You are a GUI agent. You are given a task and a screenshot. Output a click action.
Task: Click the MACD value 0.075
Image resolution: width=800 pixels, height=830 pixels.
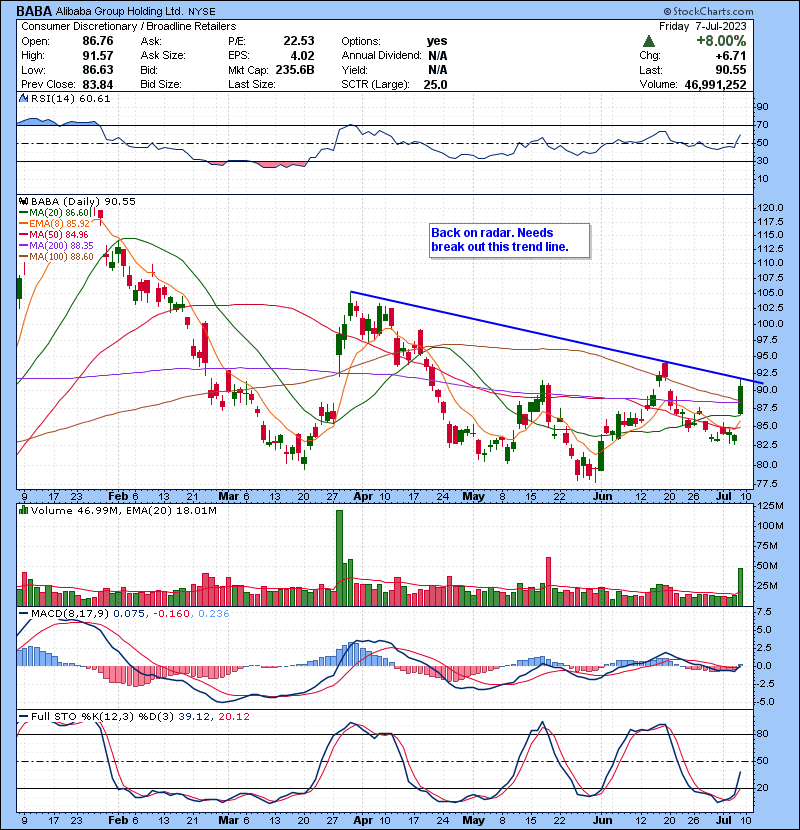[x=129, y=614]
